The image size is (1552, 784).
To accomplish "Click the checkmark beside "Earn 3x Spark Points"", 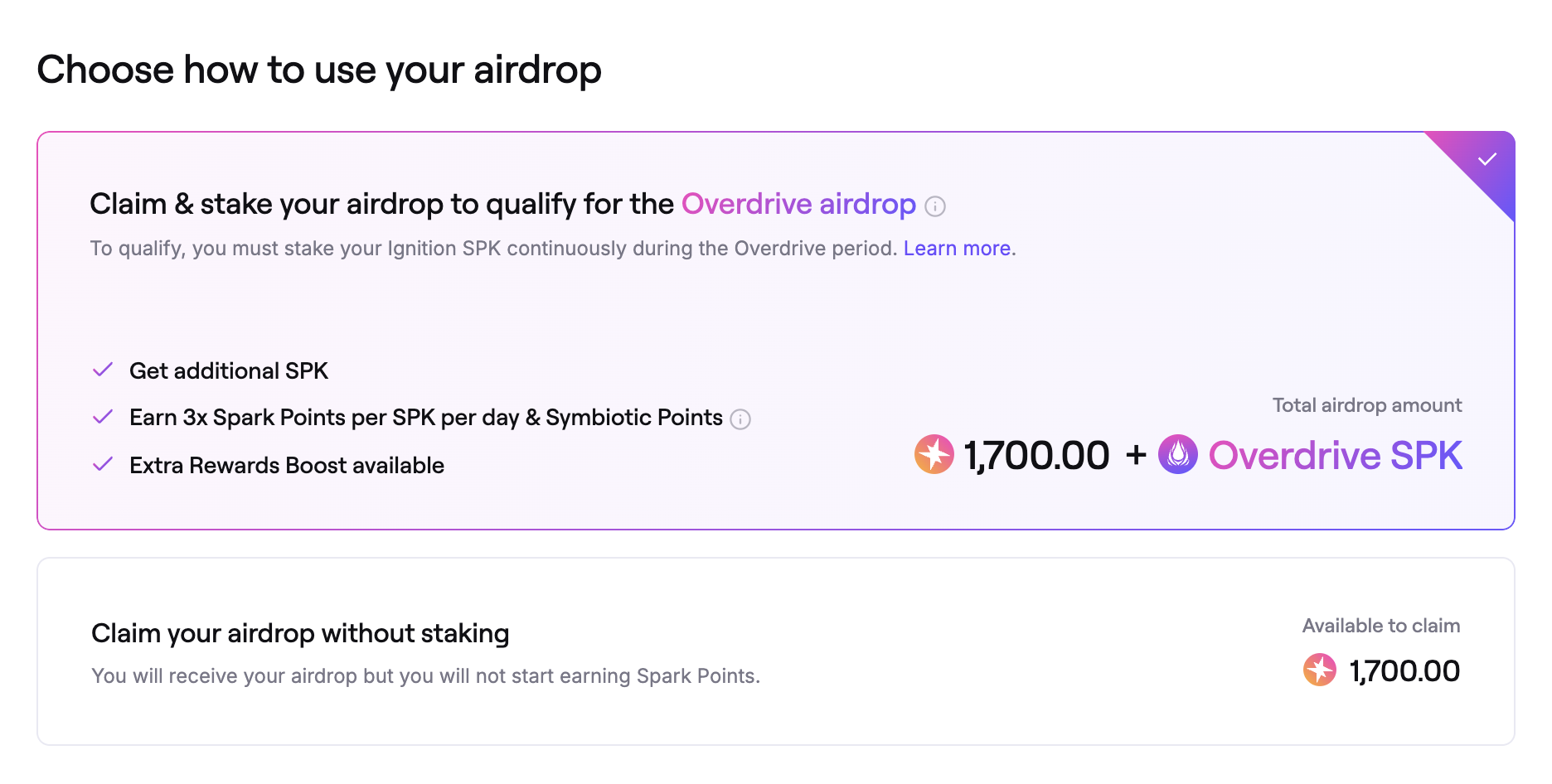I will (103, 417).
